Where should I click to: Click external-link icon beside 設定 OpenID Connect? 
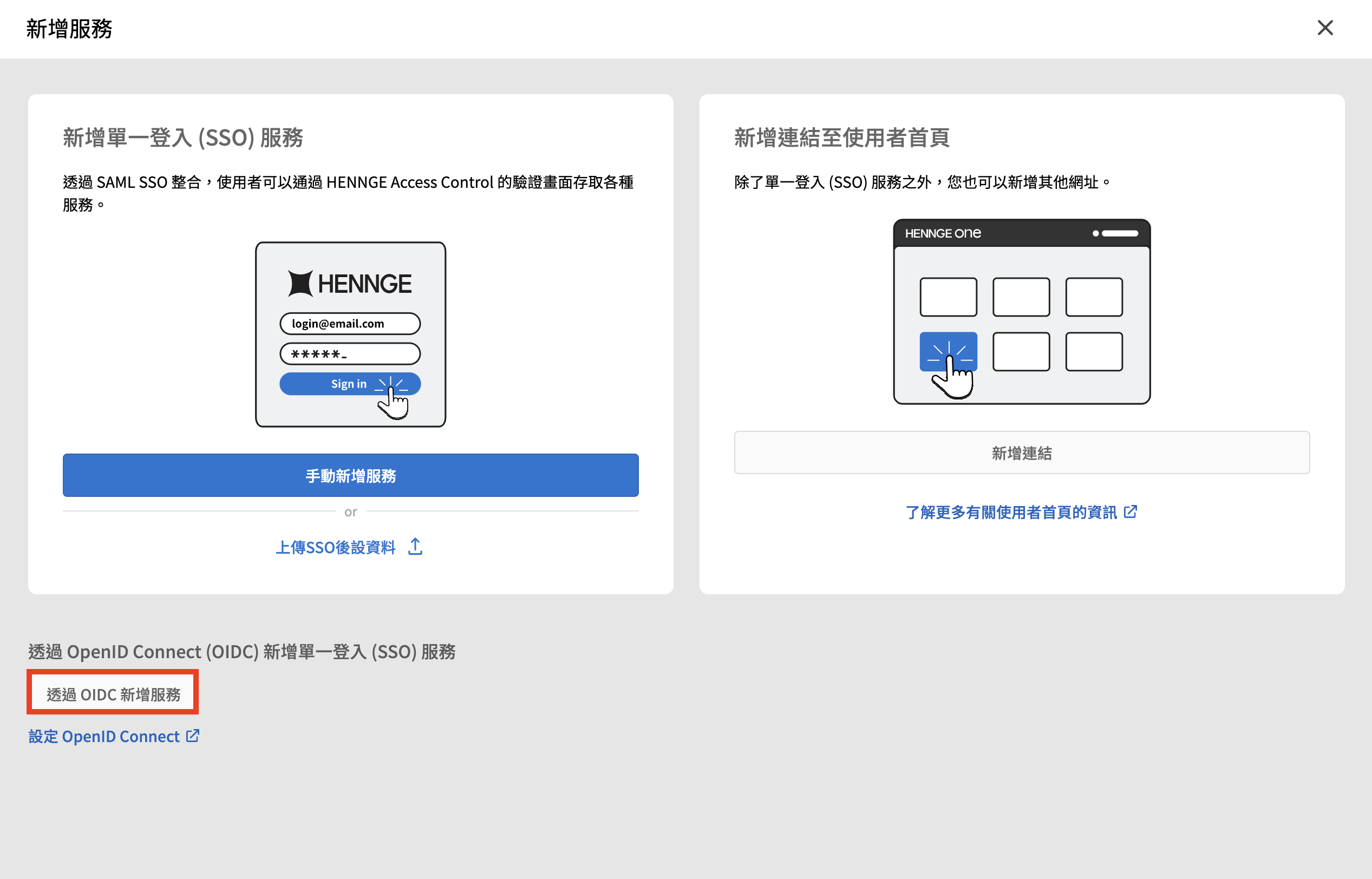tap(193, 736)
